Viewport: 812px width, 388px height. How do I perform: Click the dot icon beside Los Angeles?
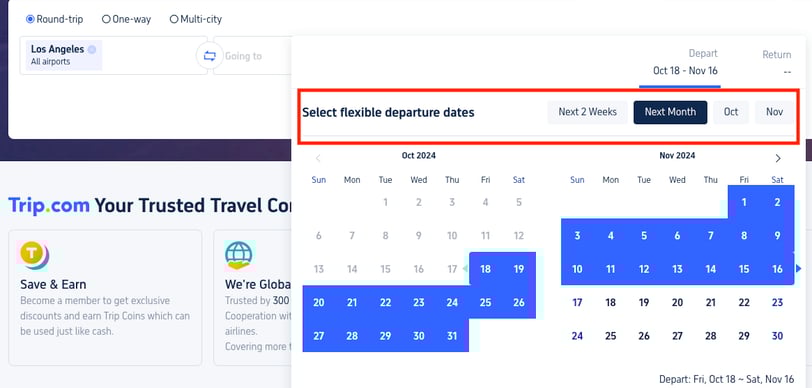point(92,50)
